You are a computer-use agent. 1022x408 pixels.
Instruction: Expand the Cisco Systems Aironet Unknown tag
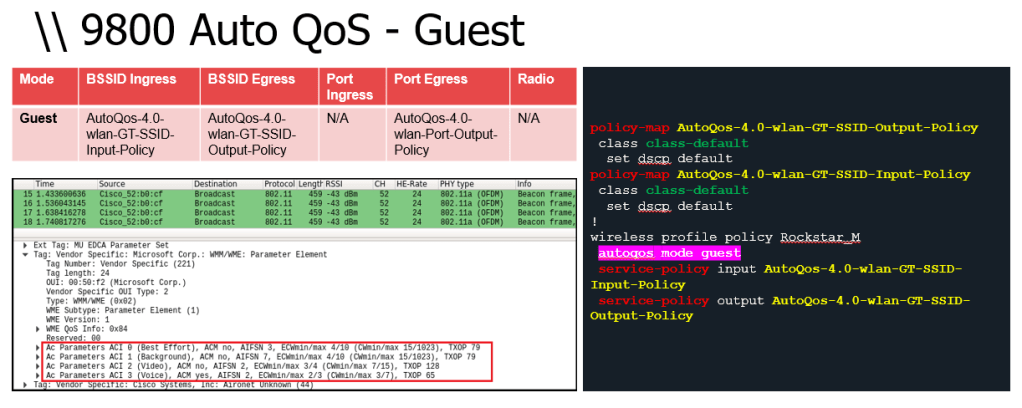(x=25, y=384)
